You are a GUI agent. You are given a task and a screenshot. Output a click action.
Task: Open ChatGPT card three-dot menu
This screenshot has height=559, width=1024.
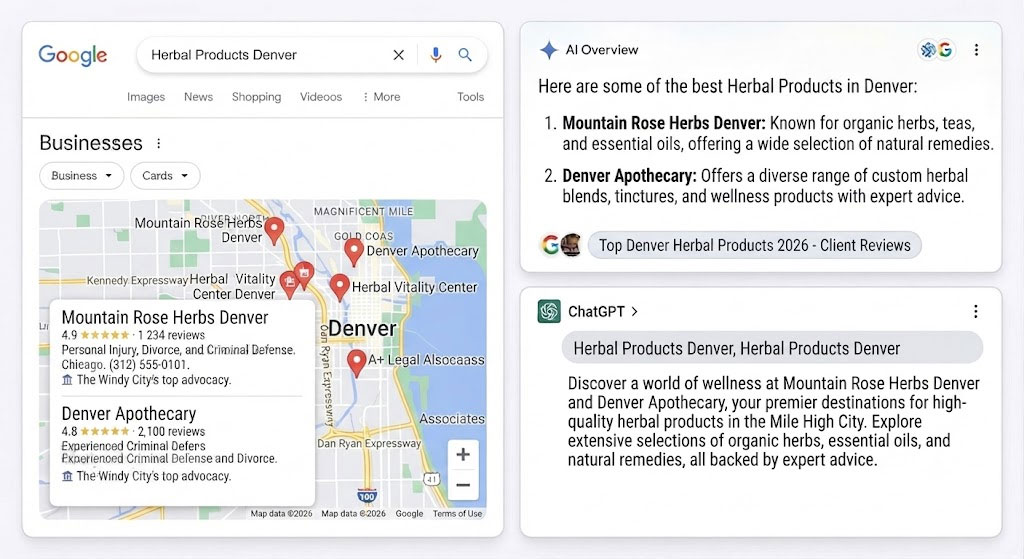click(x=975, y=311)
